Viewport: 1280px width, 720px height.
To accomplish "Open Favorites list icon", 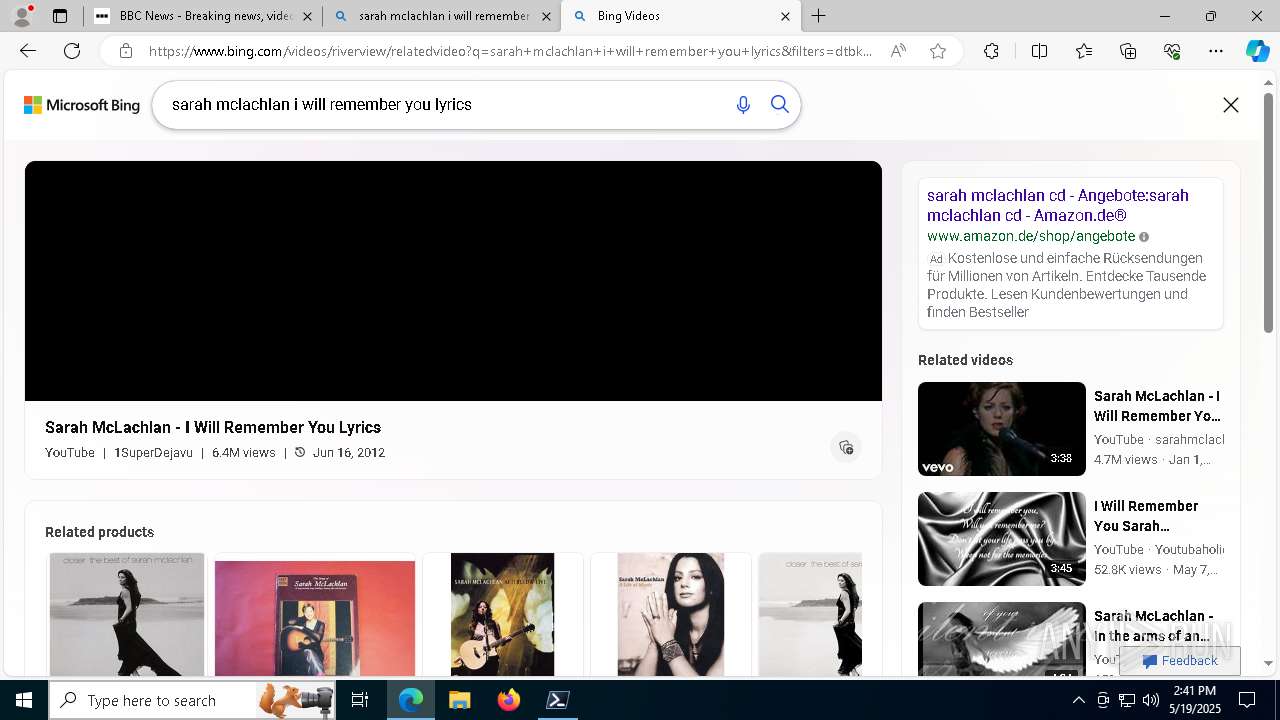I will pos(1084,51).
